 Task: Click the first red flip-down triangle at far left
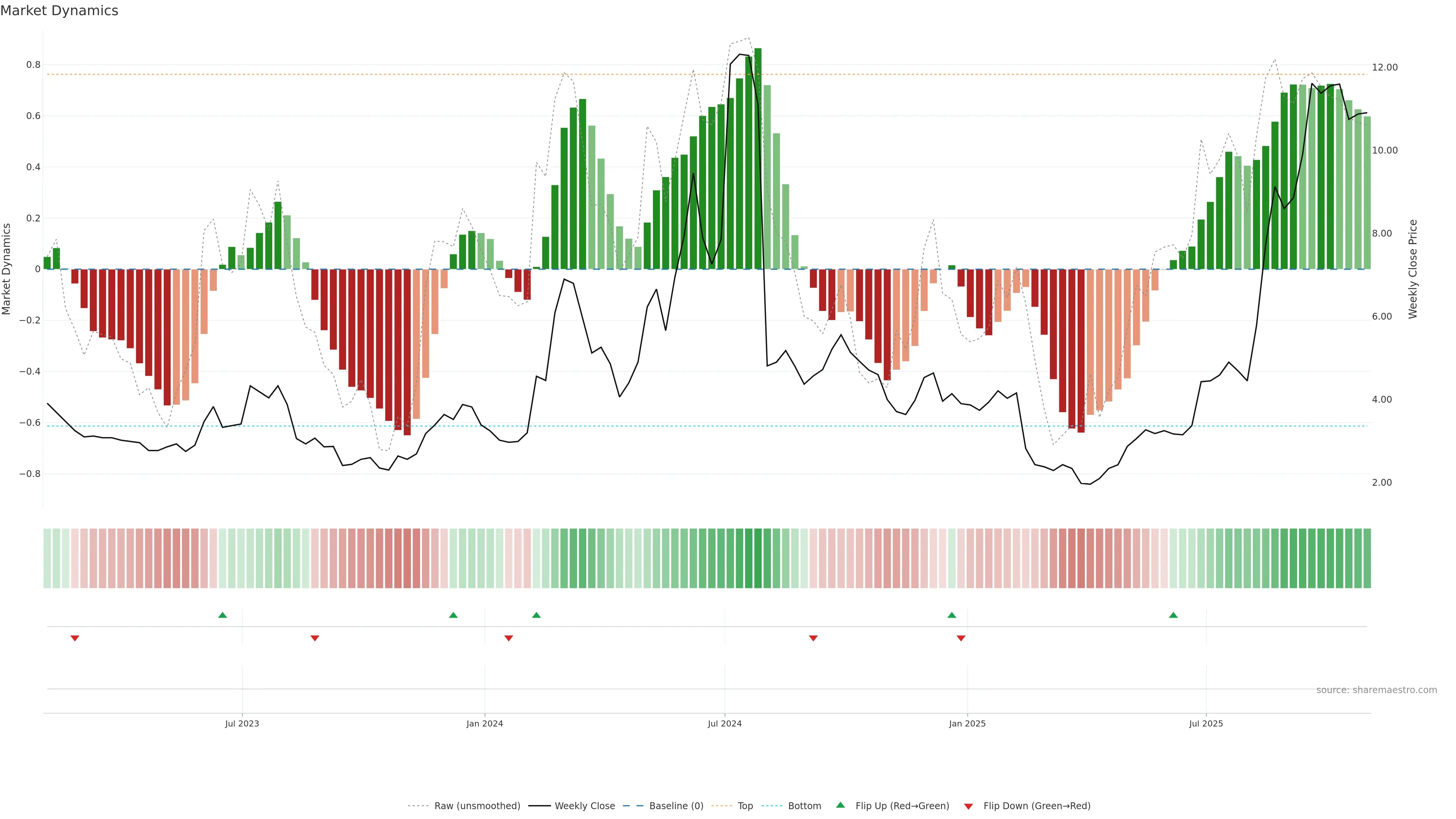coord(75,638)
